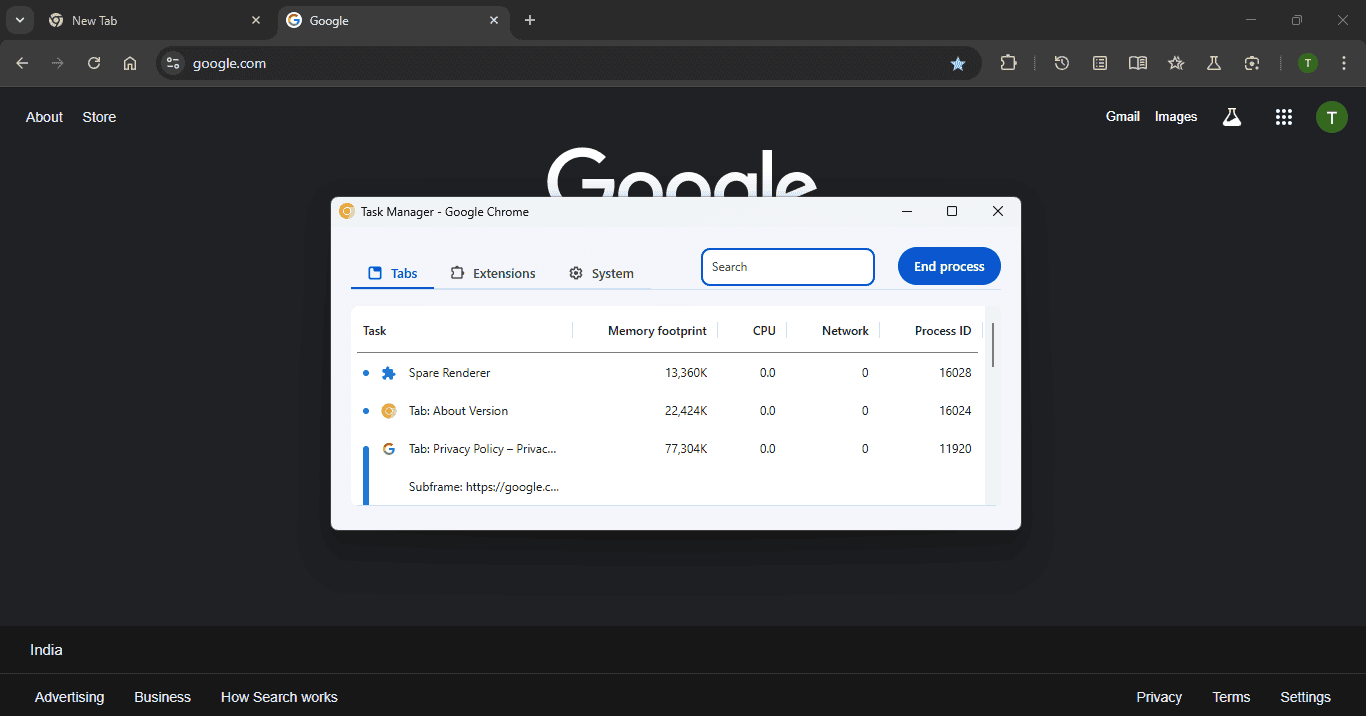Click the Task Manager vertical scrollbar
Image resolution: width=1366 pixels, height=716 pixels.
point(993,344)
